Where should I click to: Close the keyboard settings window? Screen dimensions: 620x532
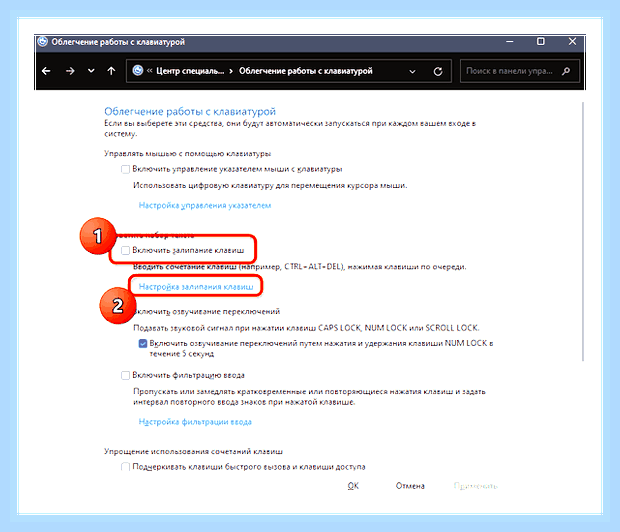pos(572,42)
